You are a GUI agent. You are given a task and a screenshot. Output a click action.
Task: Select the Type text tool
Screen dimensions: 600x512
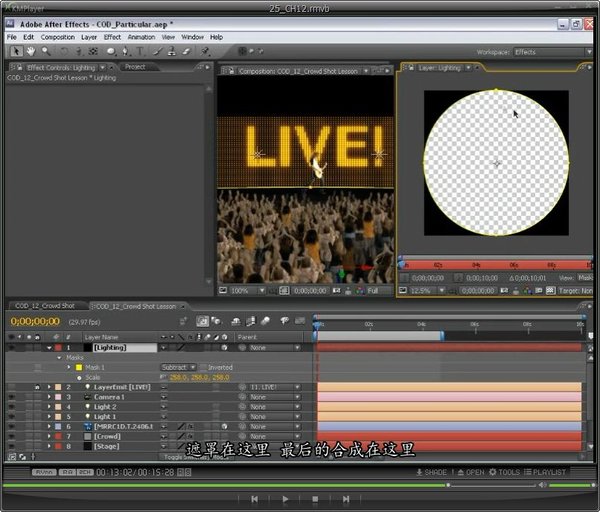click(139, 51)
